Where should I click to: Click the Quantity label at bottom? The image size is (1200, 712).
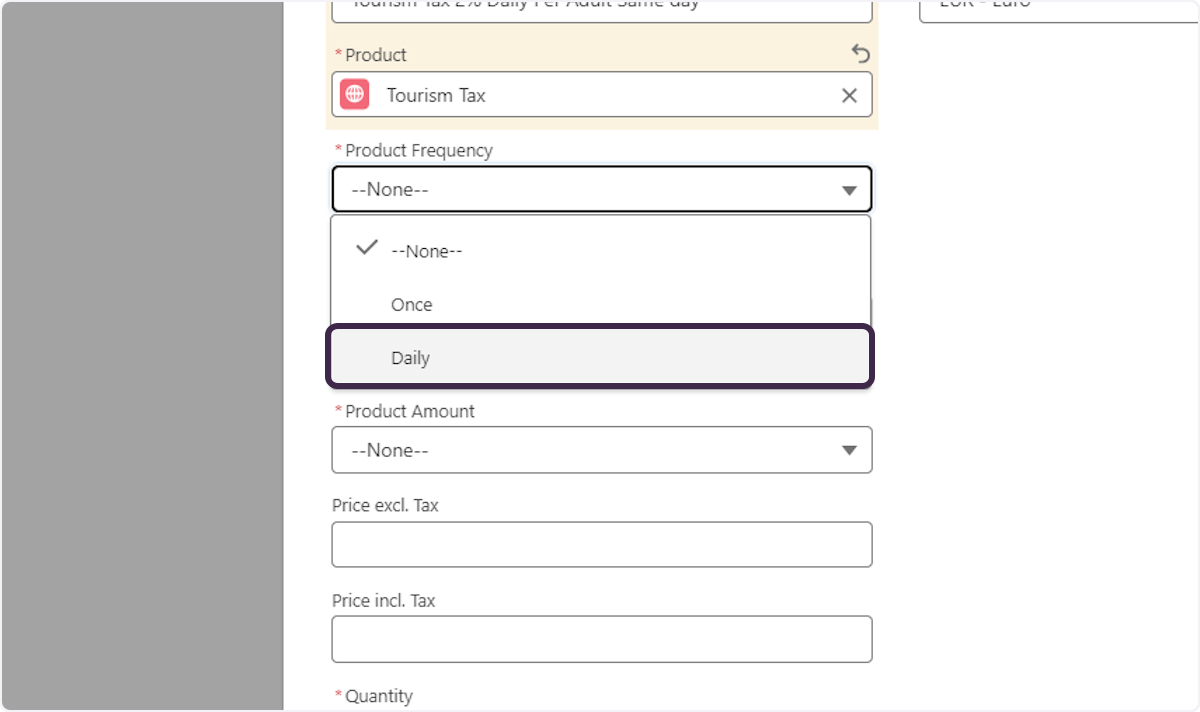tap(379, 696)
